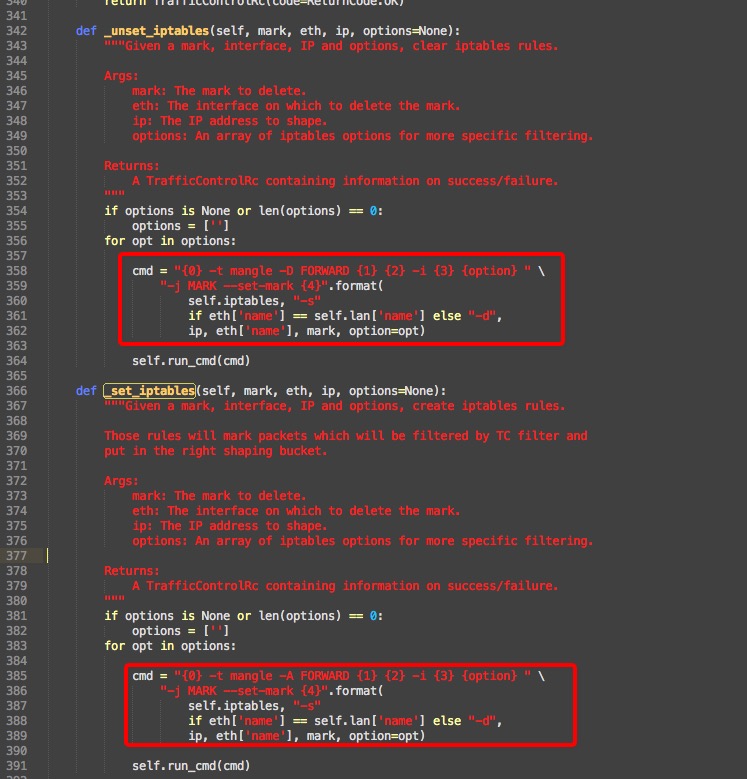747x779 pixels.
Task: Click line number 377 in the gutter
Action: click(x=16, y=556)
